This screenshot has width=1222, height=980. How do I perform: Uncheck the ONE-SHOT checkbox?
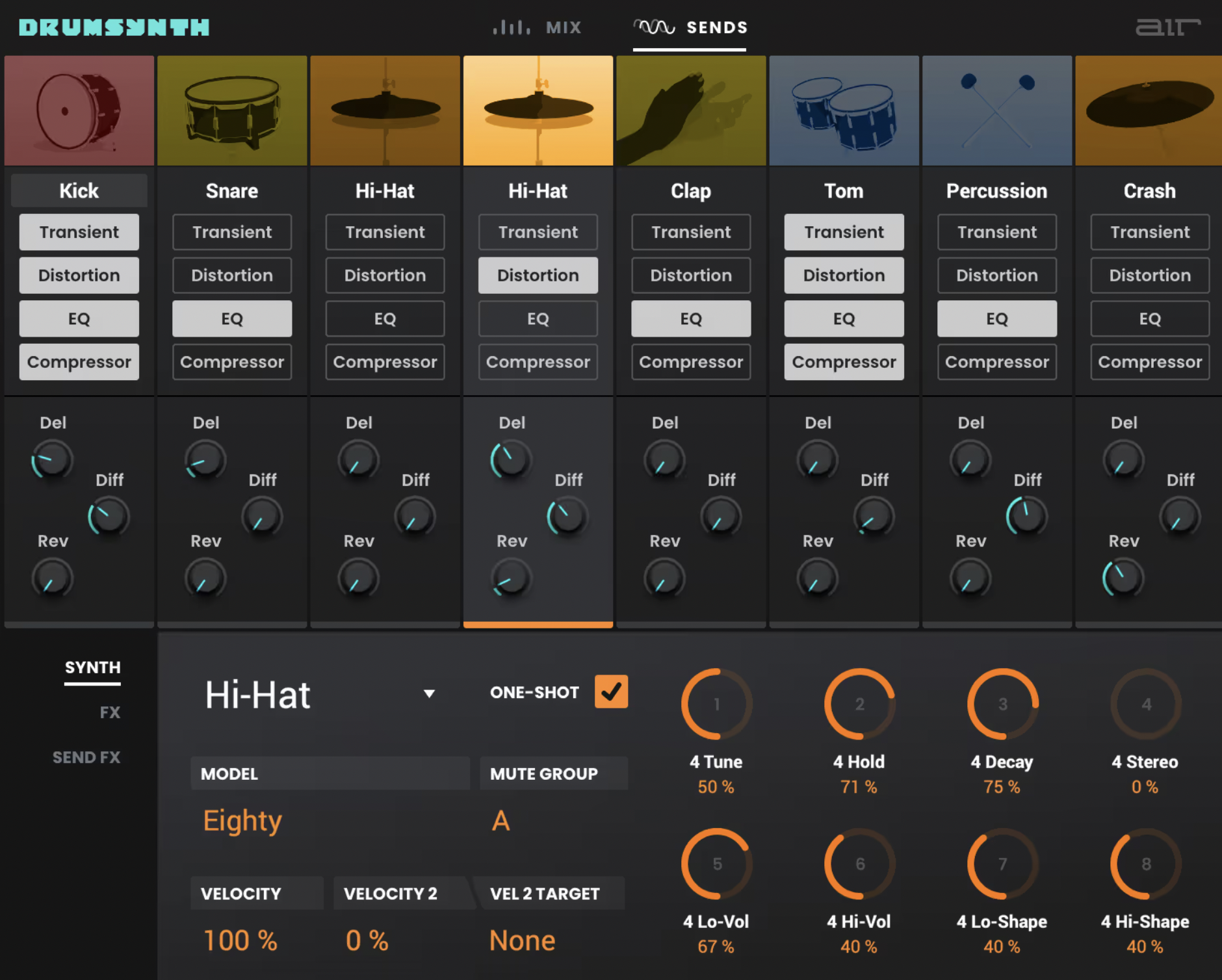click(x=610, y=691)
